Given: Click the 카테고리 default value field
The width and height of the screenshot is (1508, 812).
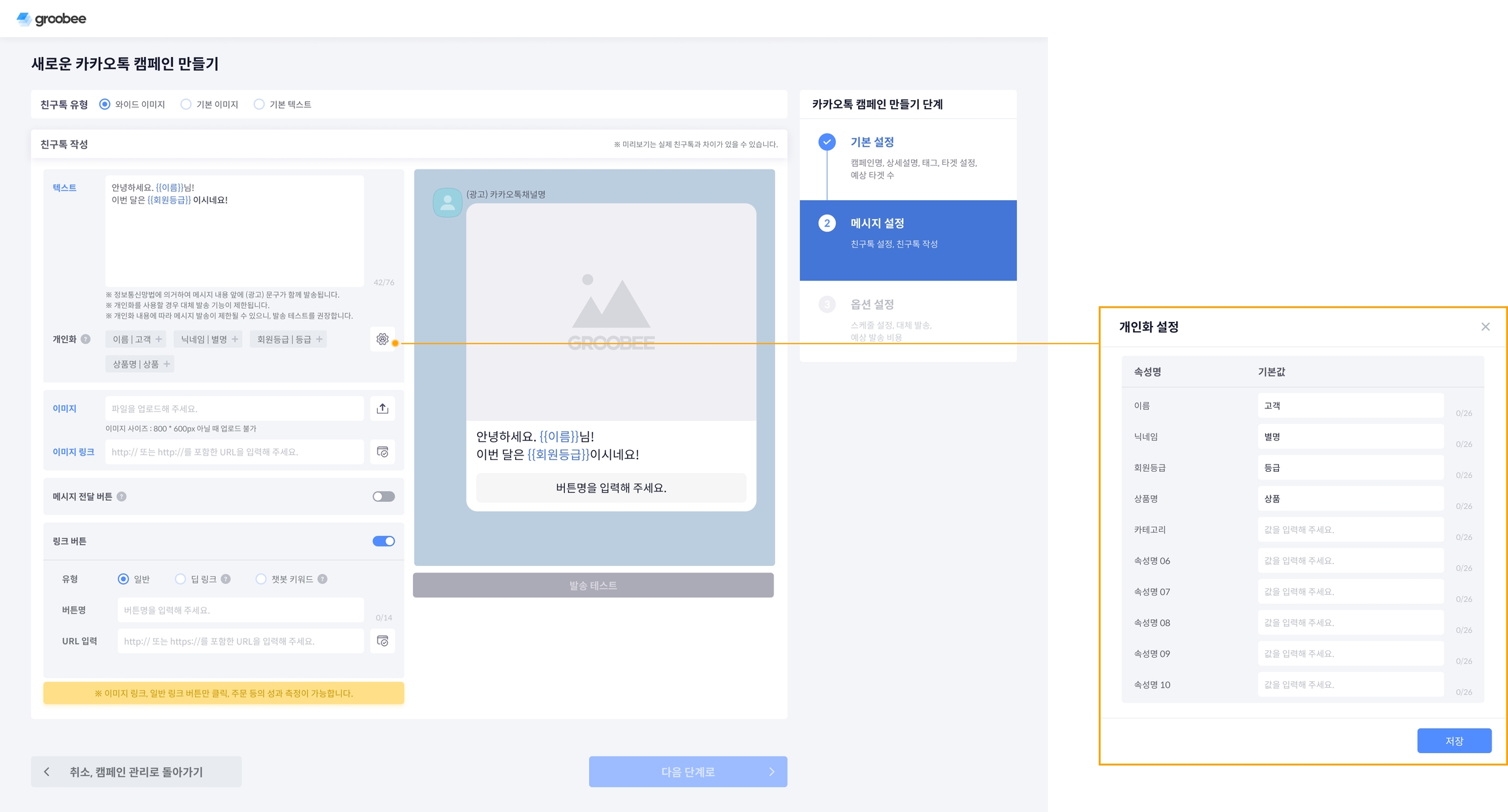Looking at the screenshot, I should 1350,529.
